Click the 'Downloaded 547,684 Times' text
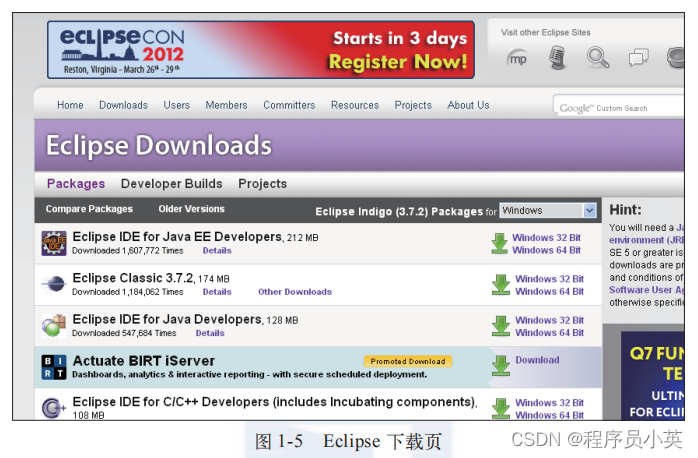Viewport: 698px width, 458px height. (x=124, y=333)
